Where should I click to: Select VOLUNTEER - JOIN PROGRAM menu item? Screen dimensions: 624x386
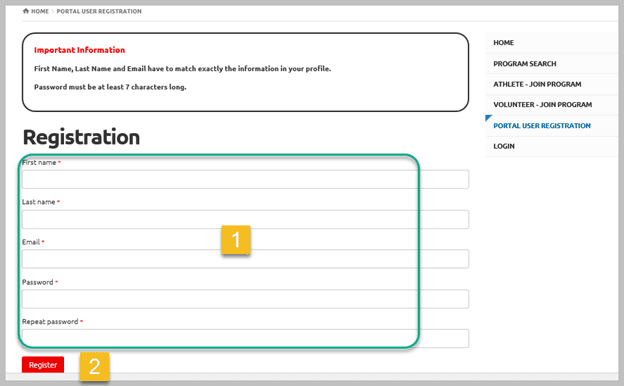(x=542, y=105)
